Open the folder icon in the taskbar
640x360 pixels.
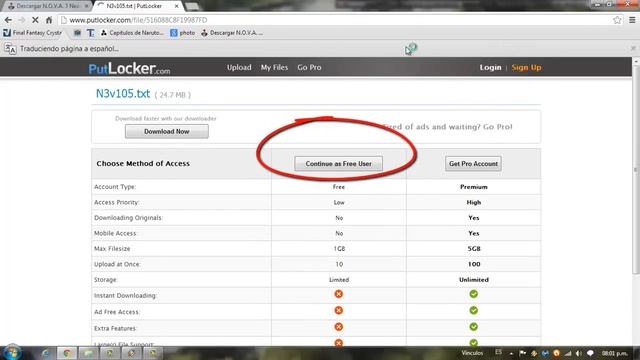[89, 353]
